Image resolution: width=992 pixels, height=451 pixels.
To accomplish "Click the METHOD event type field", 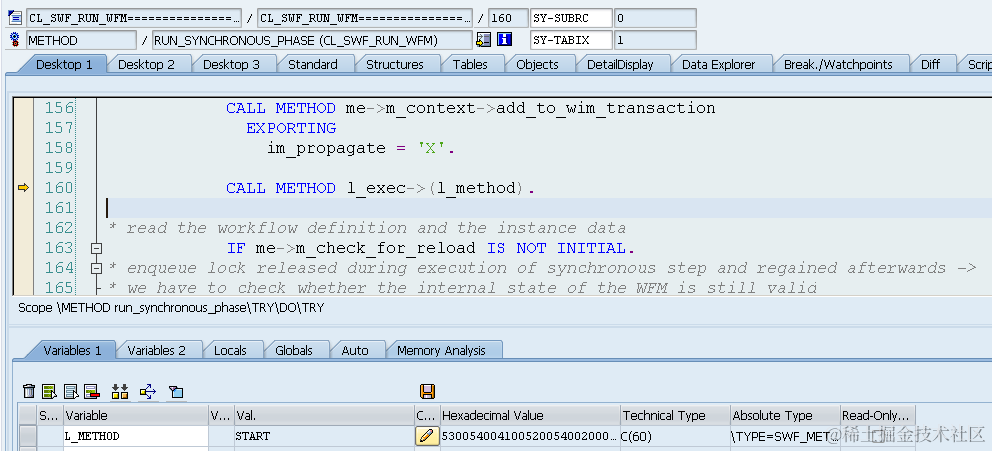I will [81, 40].
